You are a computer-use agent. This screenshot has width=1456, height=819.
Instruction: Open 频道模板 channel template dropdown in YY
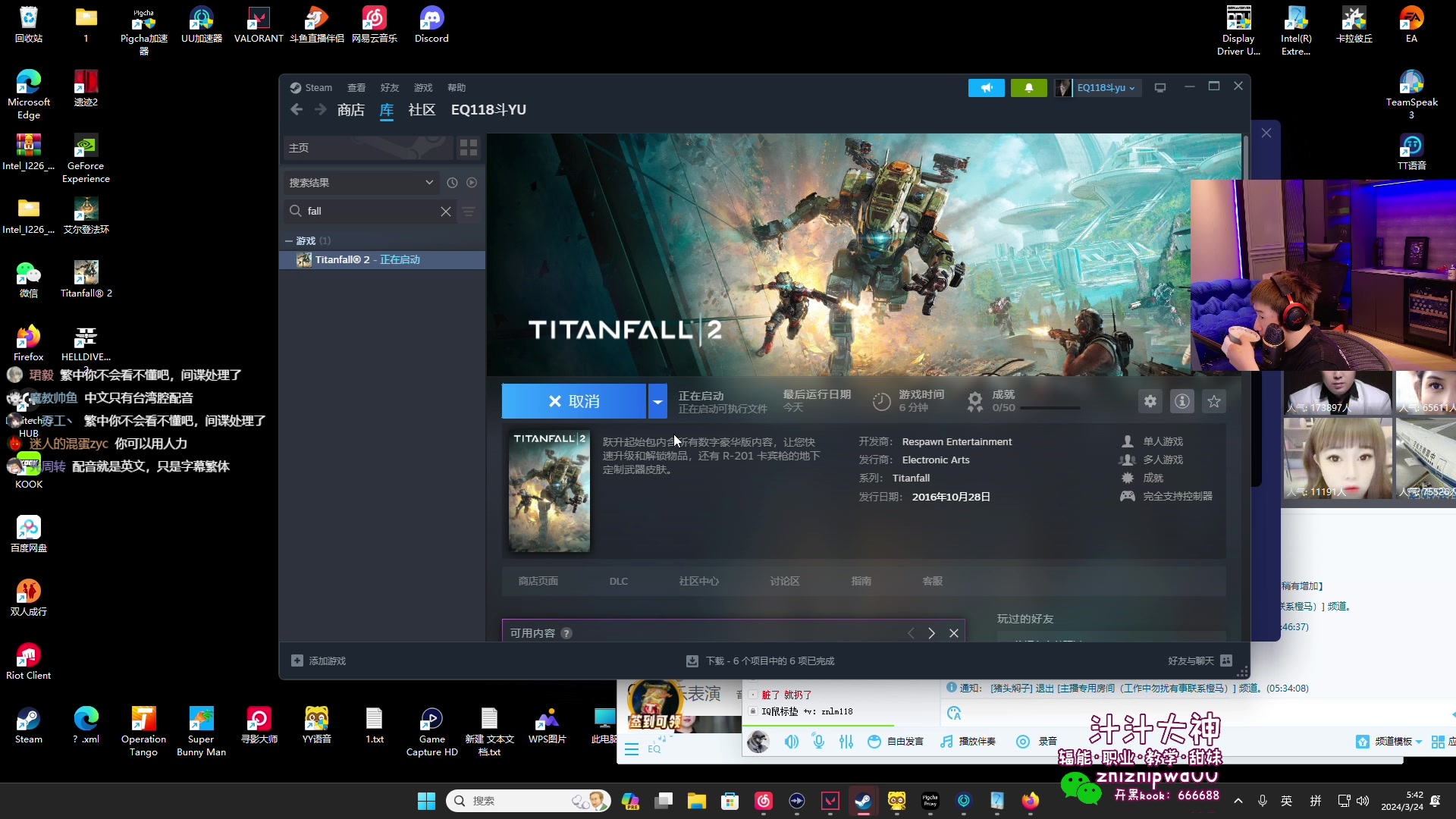[x=1389, y=742]
